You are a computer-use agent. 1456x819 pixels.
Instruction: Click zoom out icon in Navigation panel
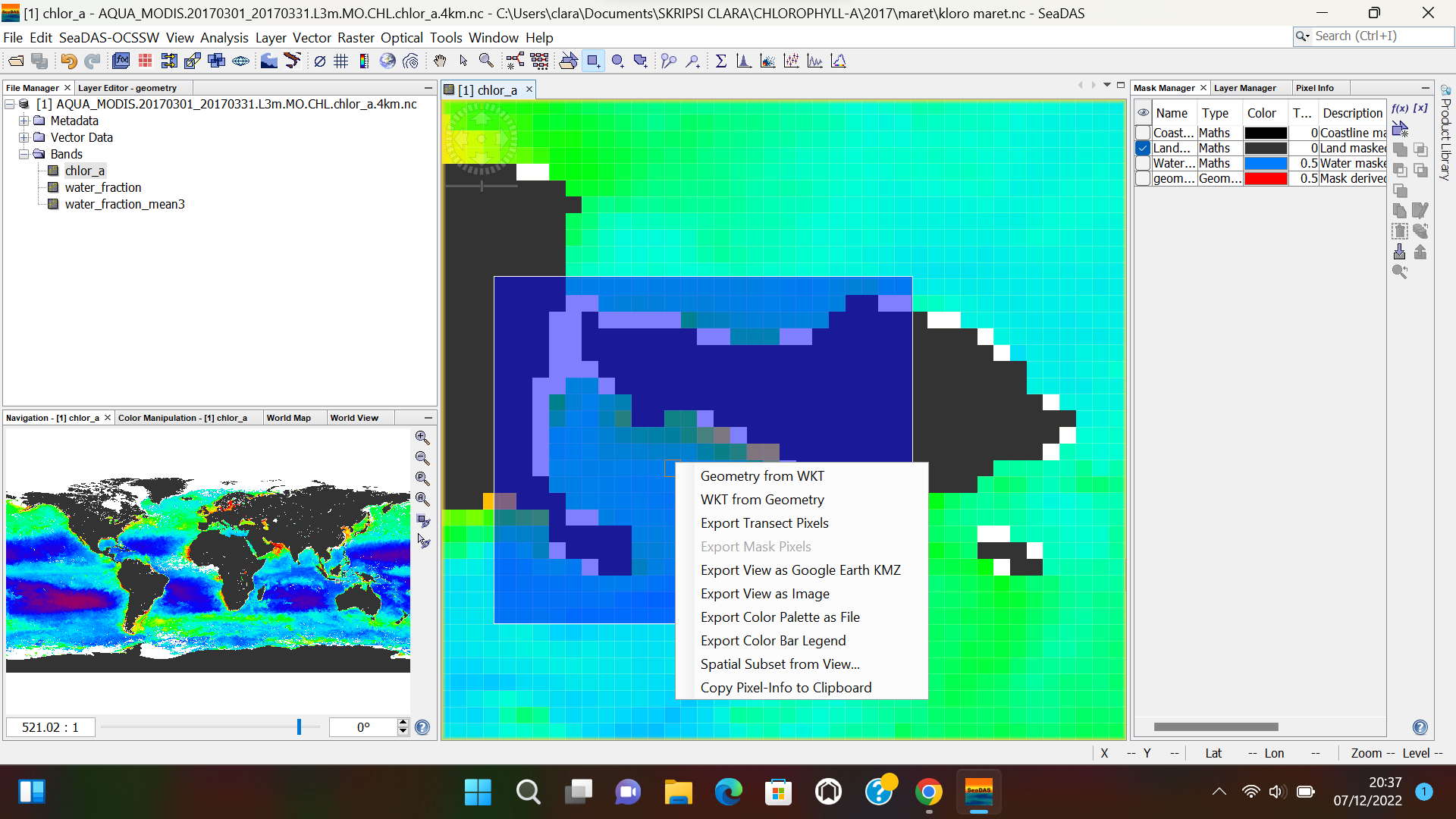click(x=422, y=458)
